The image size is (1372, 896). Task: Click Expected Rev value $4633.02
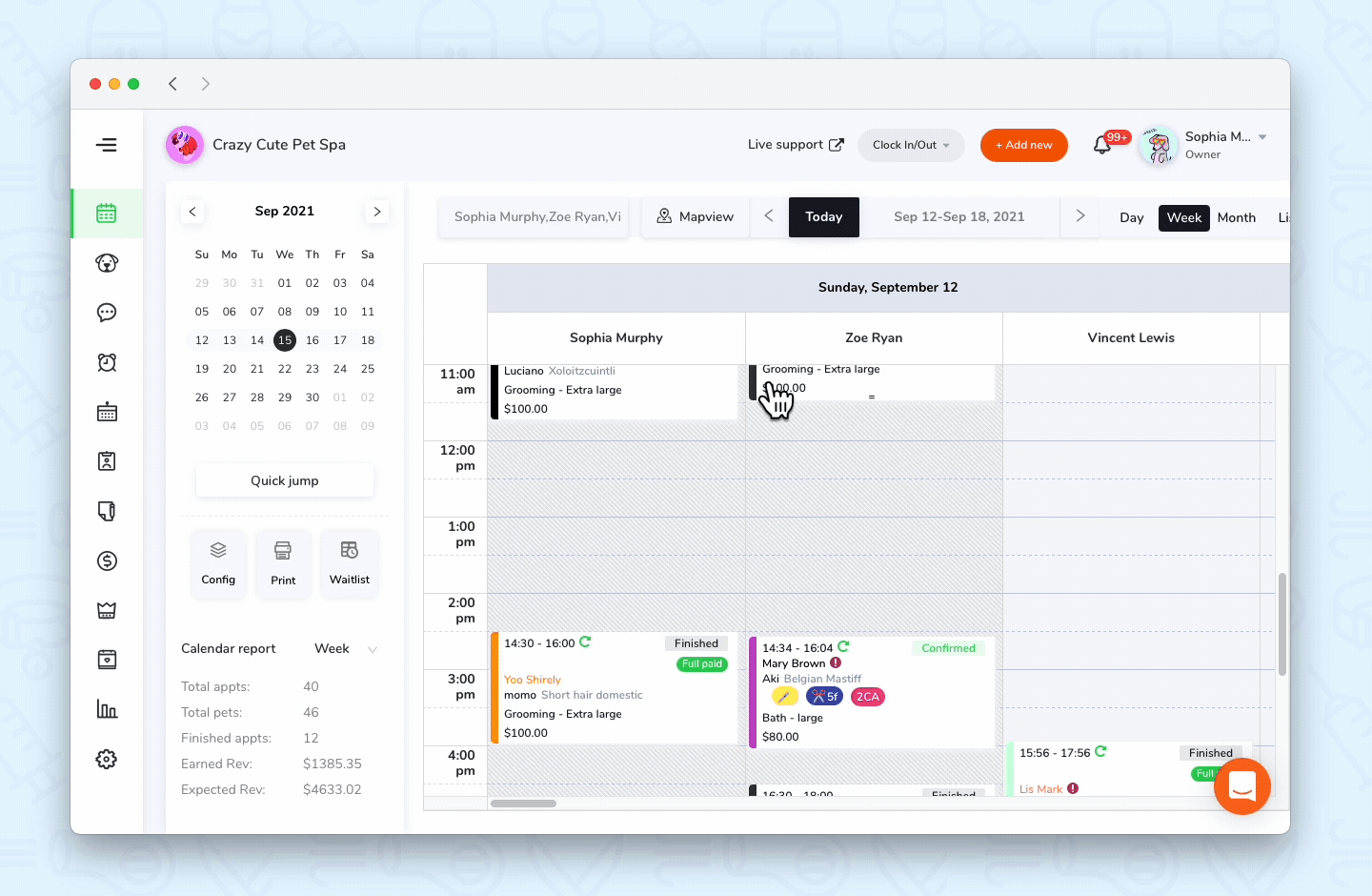333,789
